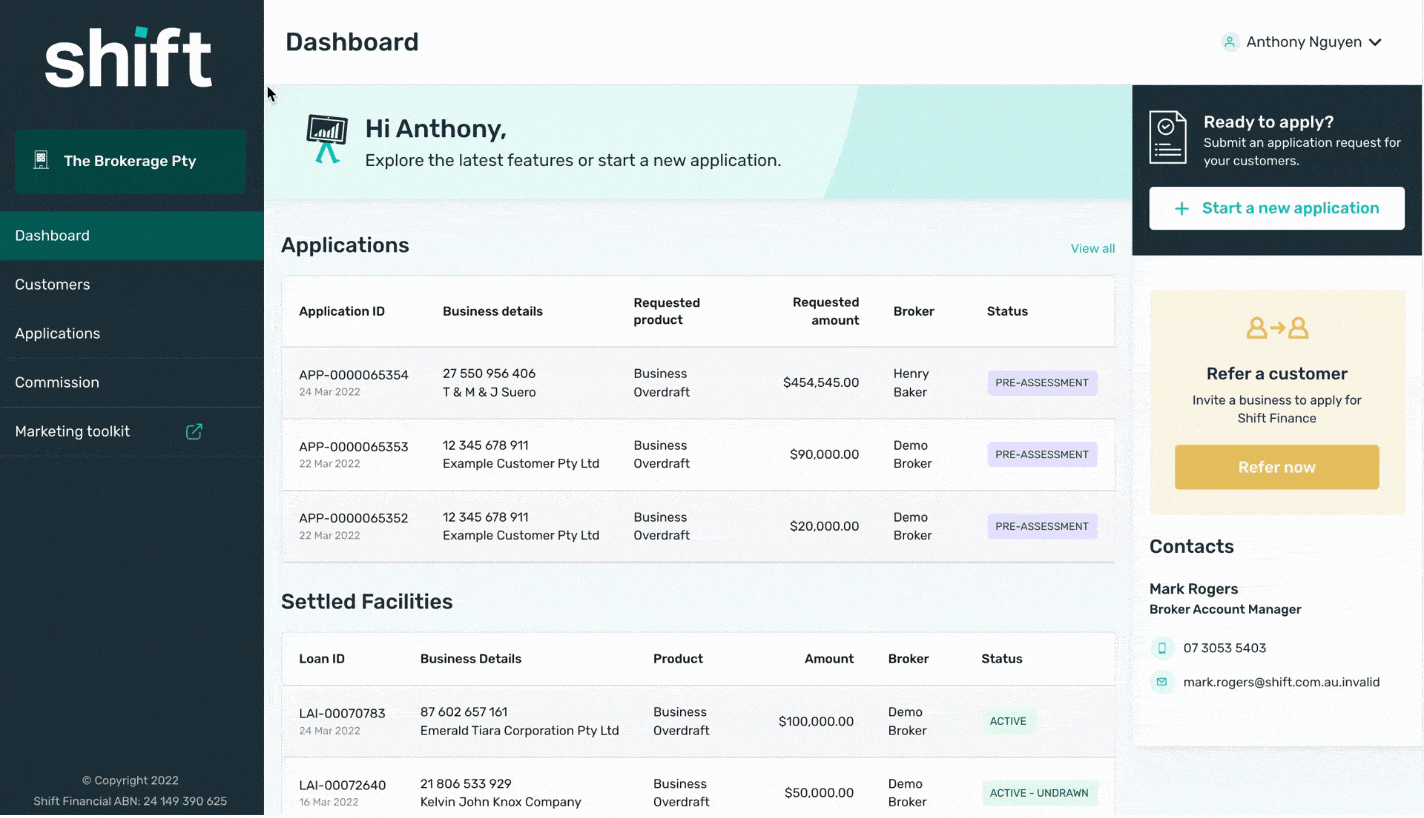Image resolution: width=1424 pixels, height=818 pixels.
Task: Click the user avatar icon beside Anthony Nguyen
Action: (1230, 42)
